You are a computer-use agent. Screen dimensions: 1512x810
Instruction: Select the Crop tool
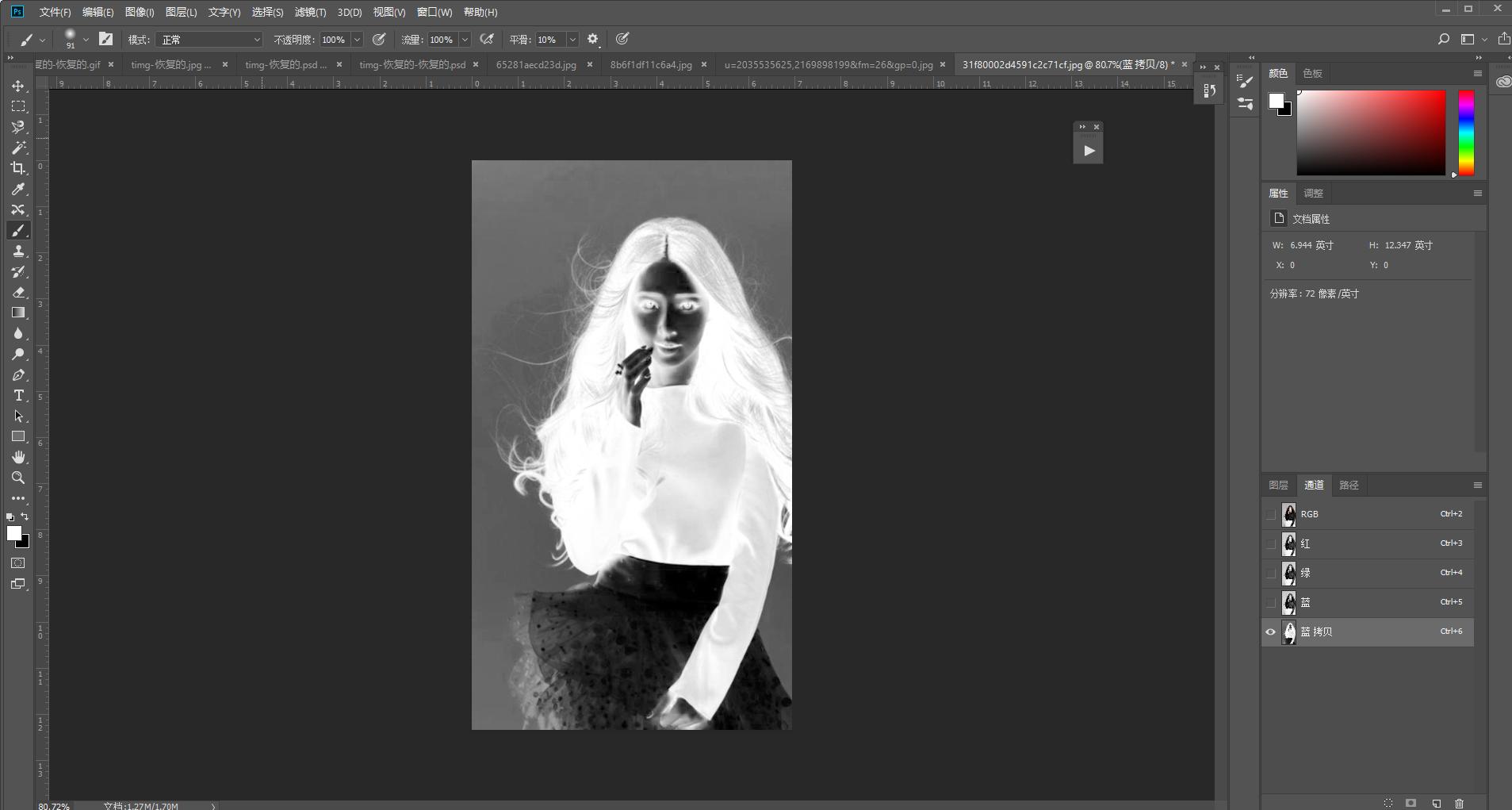pos(18,168)
